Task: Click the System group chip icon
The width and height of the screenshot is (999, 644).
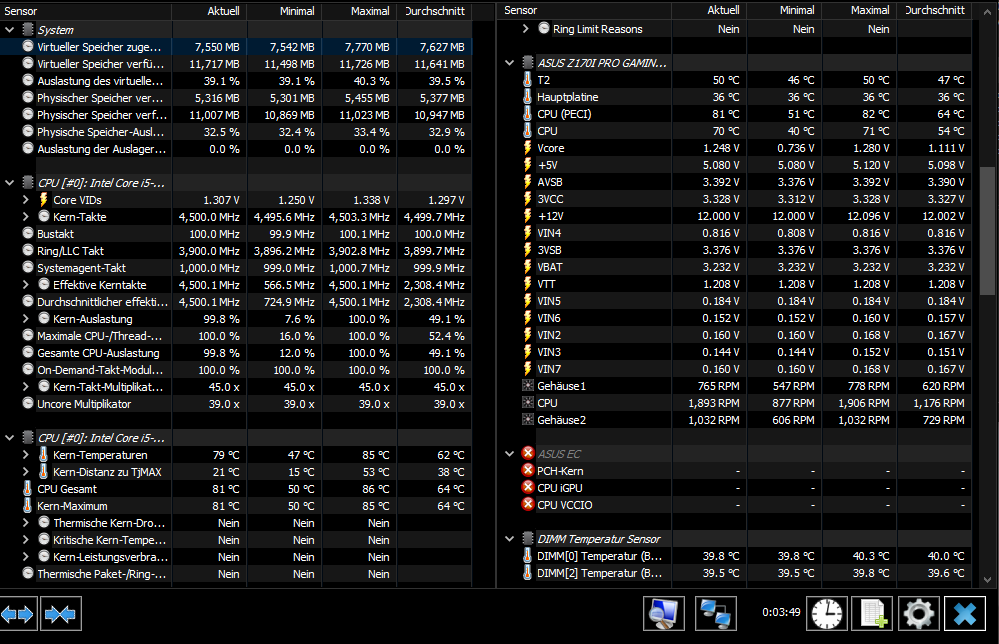Action: (x=28, y=29)
